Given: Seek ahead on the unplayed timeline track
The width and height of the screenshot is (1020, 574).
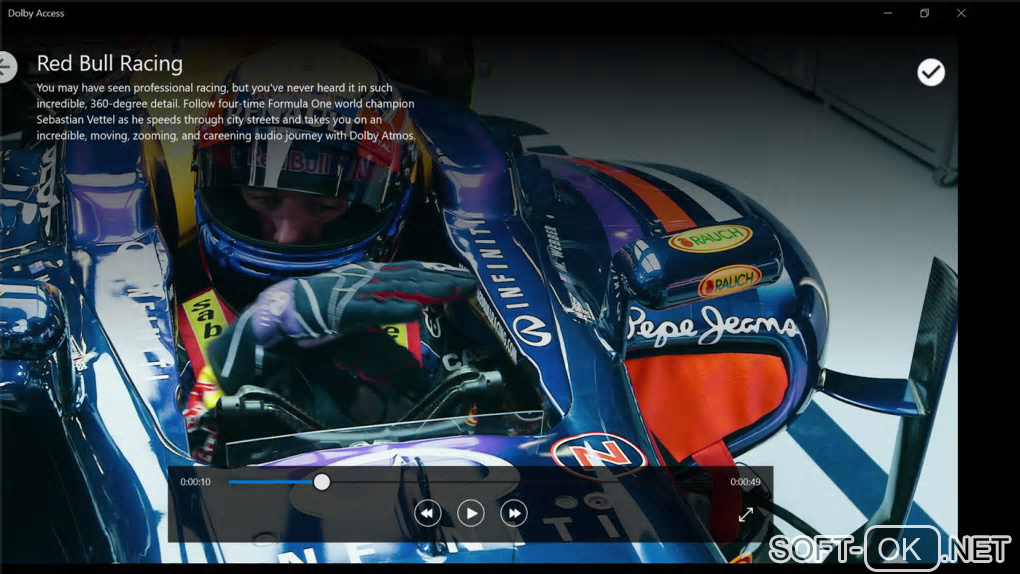Looking at the screenshot, I should click(x=524, y=482).
